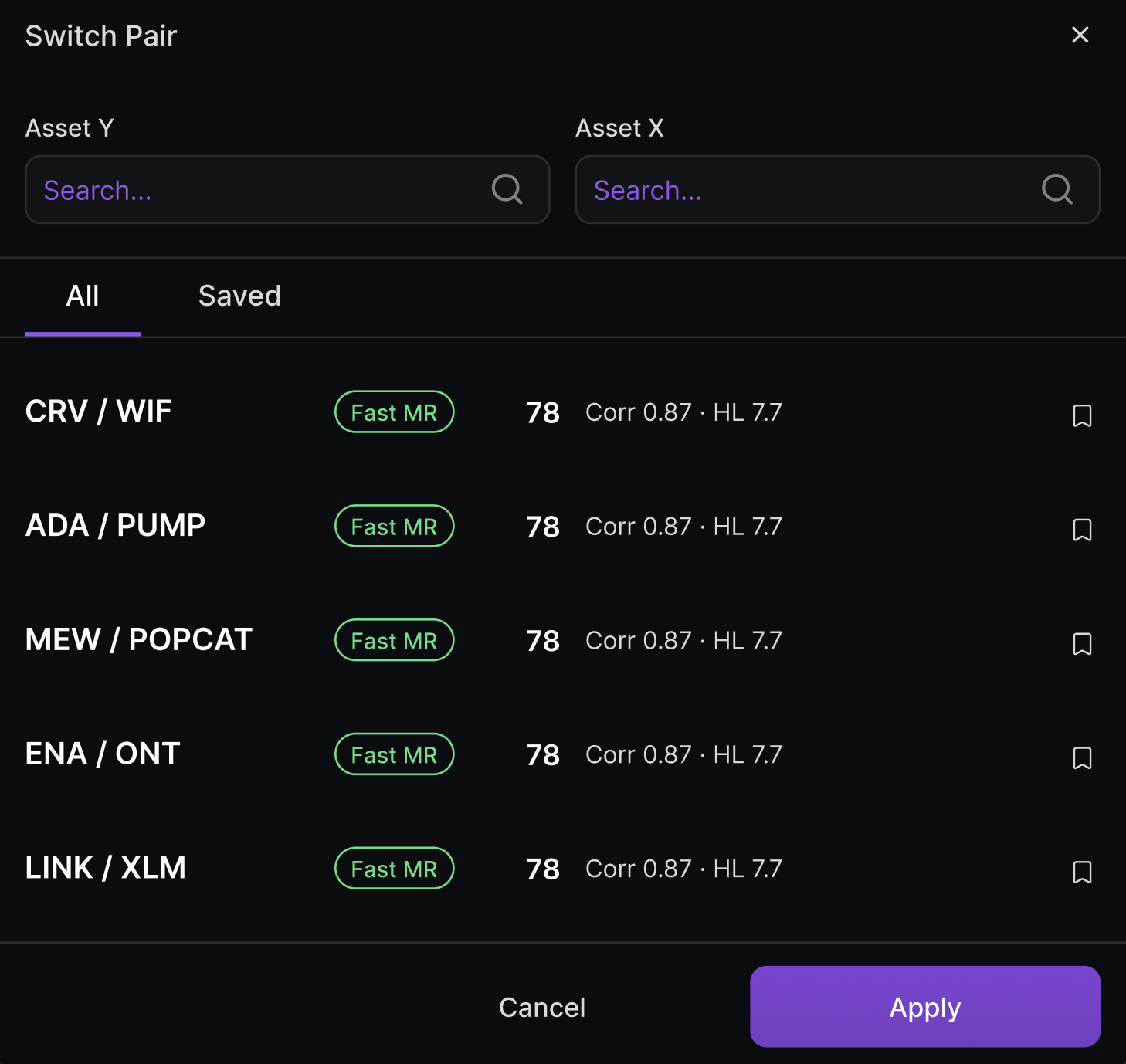The image size is (1126, 1064).
Task: Click the Asset Y search field
Action: [287, 190]
